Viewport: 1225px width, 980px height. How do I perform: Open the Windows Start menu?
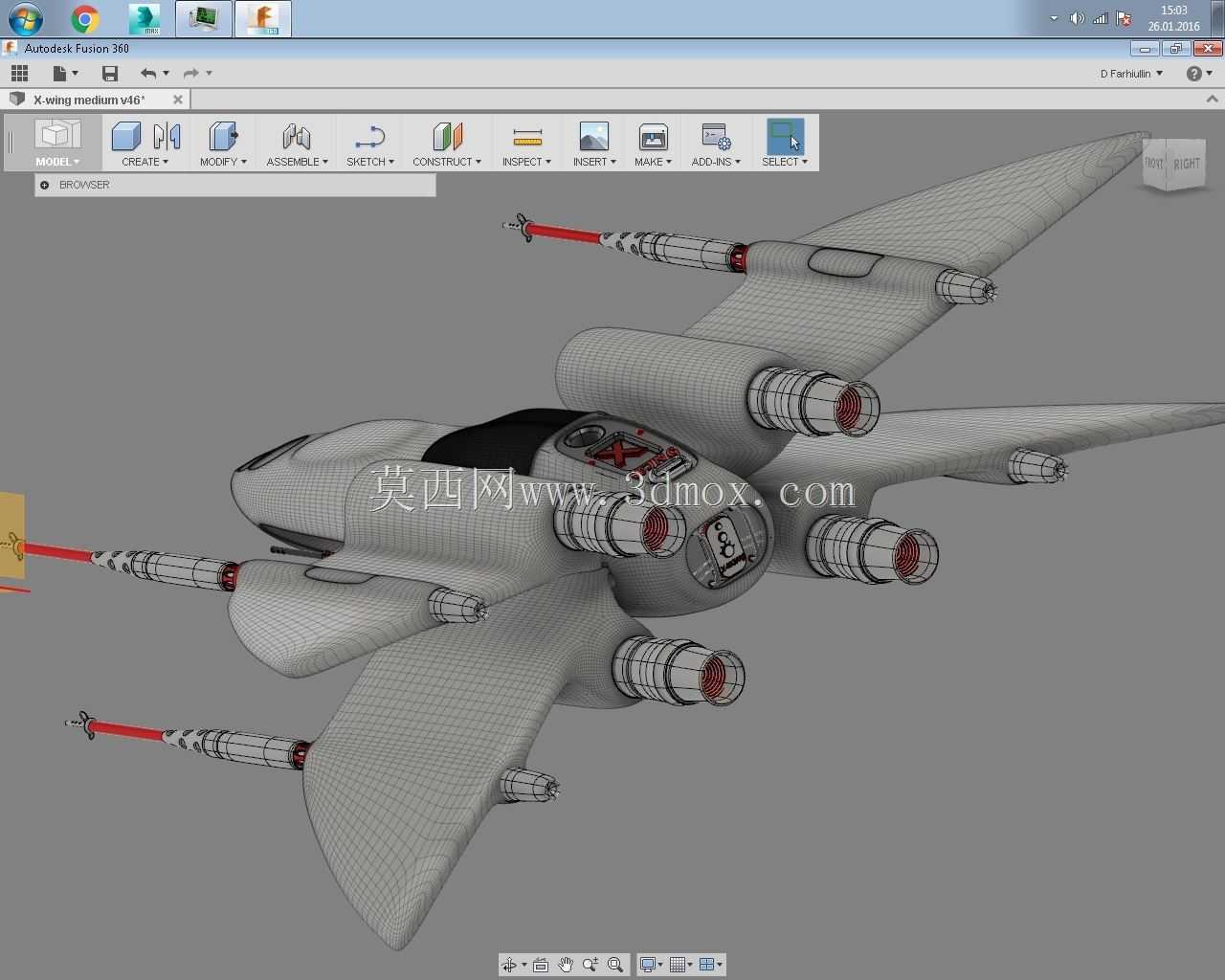pyautogui.click(x=26, y=18)
